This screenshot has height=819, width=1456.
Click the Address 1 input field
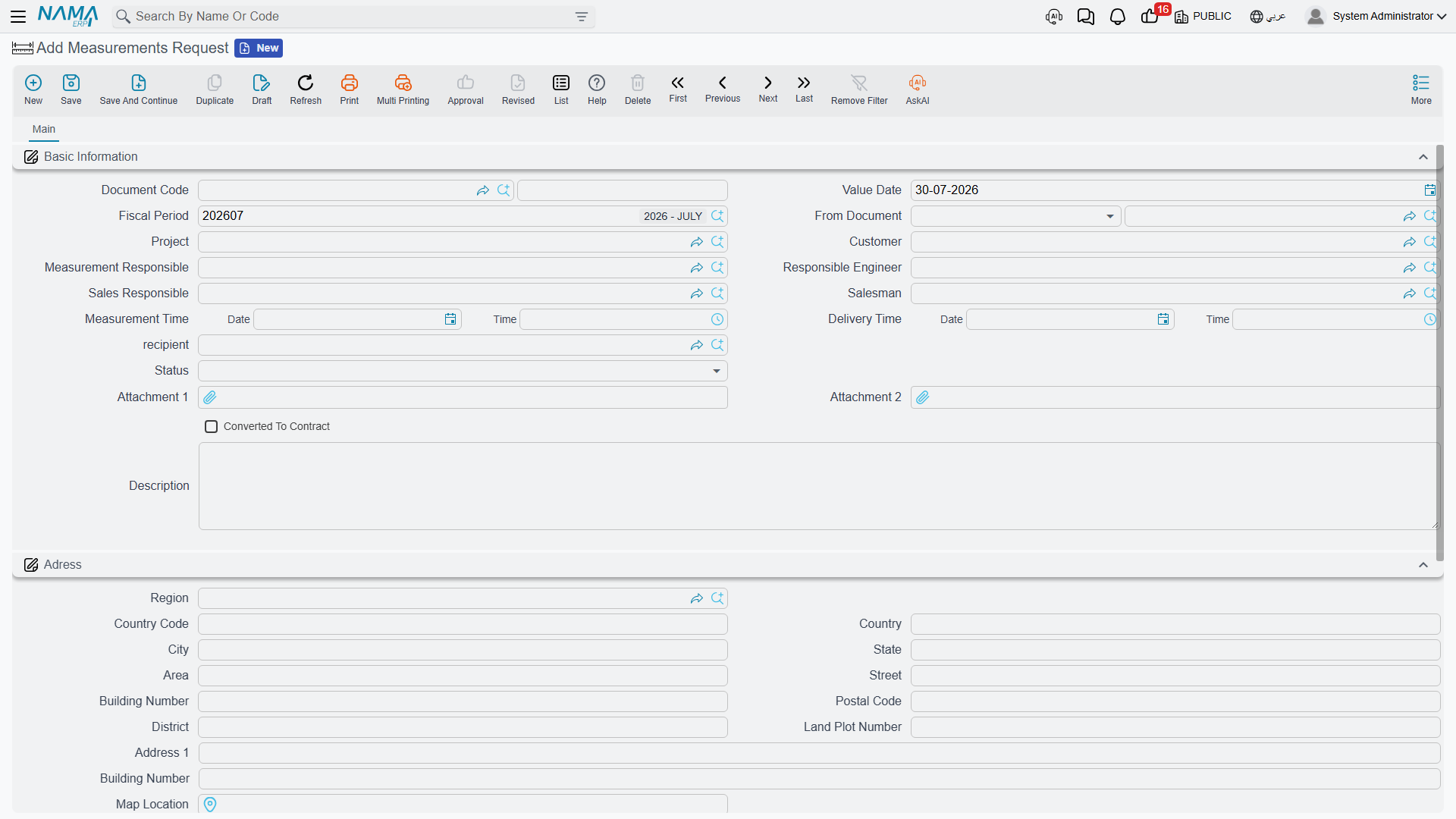[x=819, y=753]
